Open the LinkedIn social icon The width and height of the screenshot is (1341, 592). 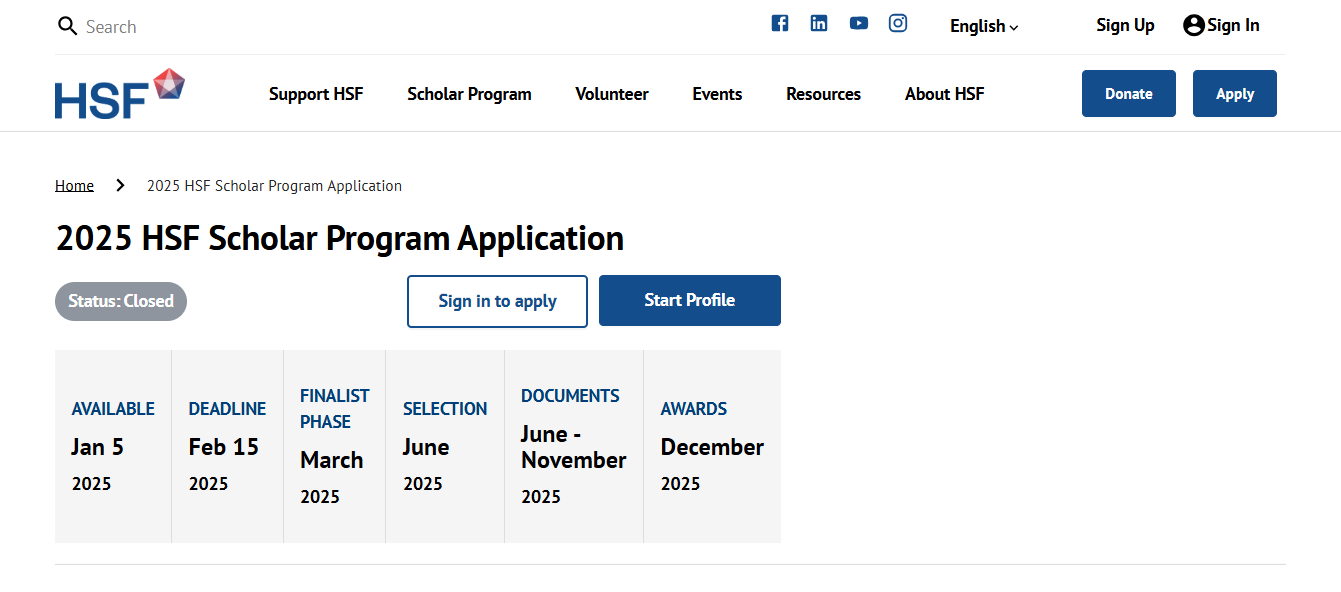coord(819,23)
